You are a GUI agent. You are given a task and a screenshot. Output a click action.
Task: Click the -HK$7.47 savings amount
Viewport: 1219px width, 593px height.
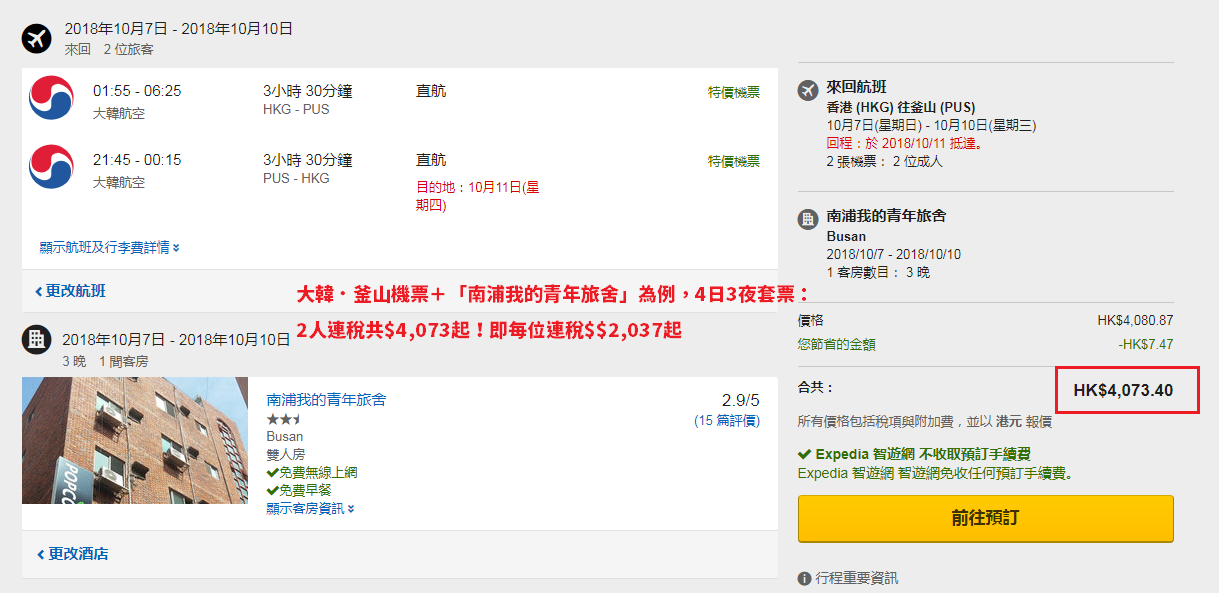coord(1146,344)
